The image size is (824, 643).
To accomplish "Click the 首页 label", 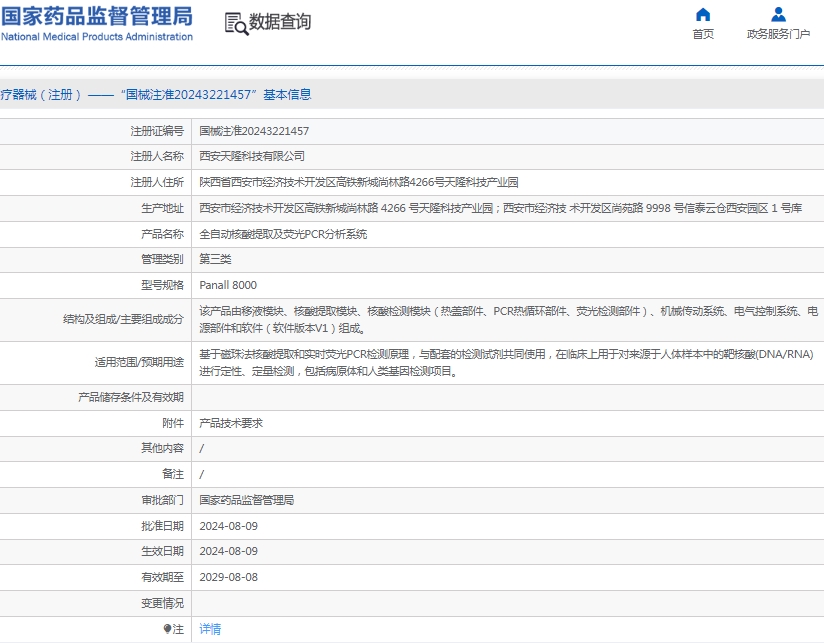I will 703,34.
